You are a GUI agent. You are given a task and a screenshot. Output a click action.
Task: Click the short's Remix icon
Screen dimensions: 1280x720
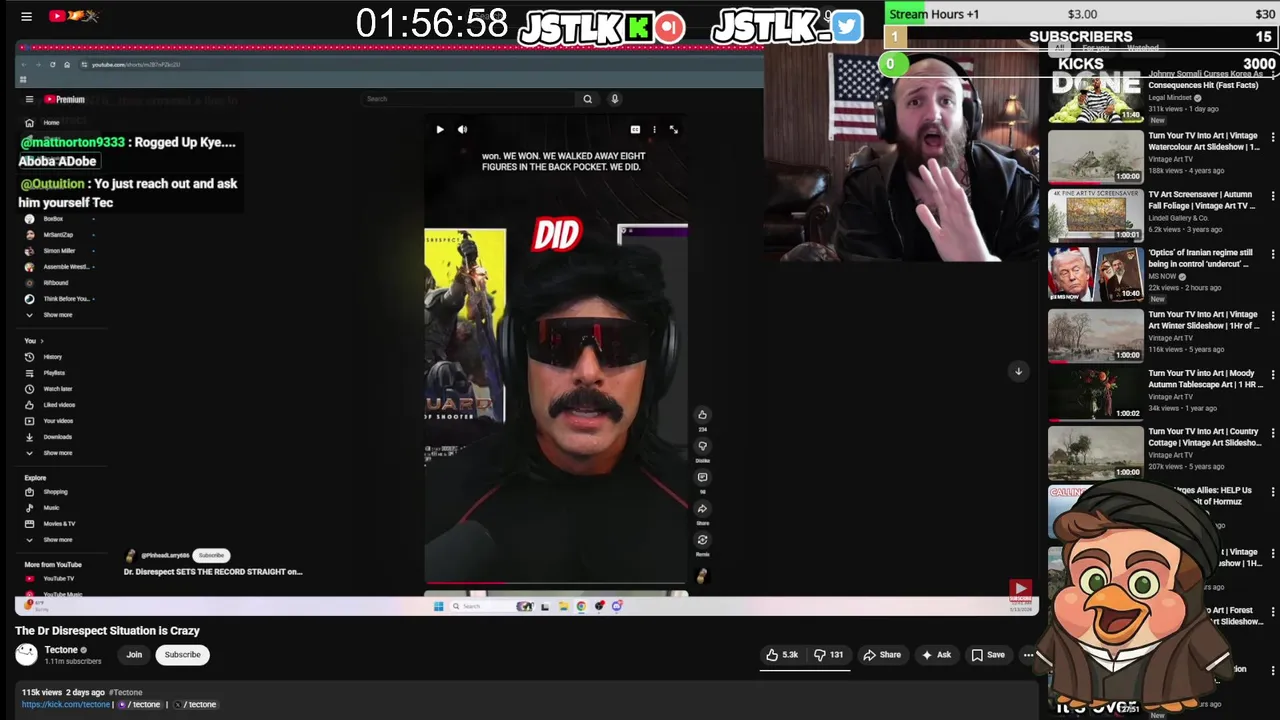pyautogui.click(x=702, y=540)
